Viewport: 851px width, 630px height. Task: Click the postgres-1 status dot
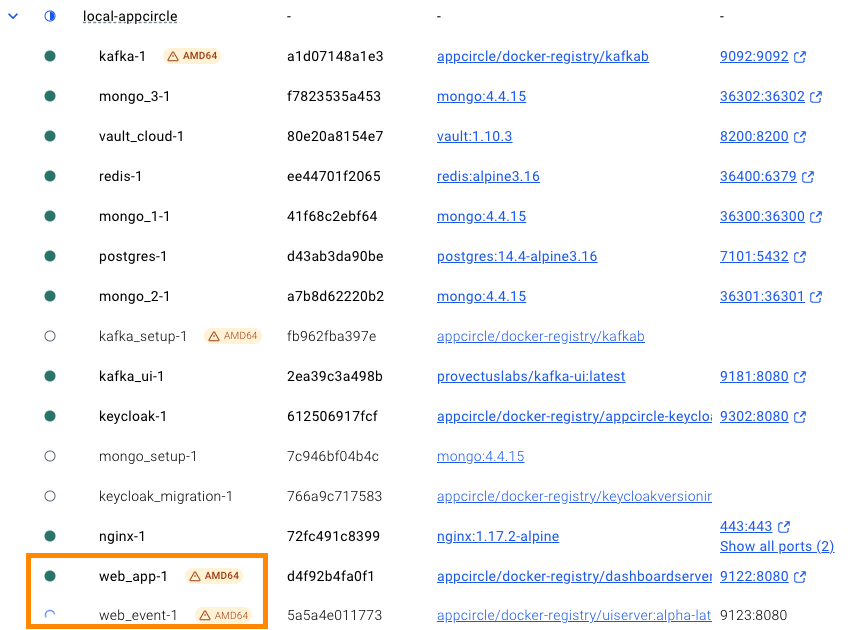click(x=50, y=256)
